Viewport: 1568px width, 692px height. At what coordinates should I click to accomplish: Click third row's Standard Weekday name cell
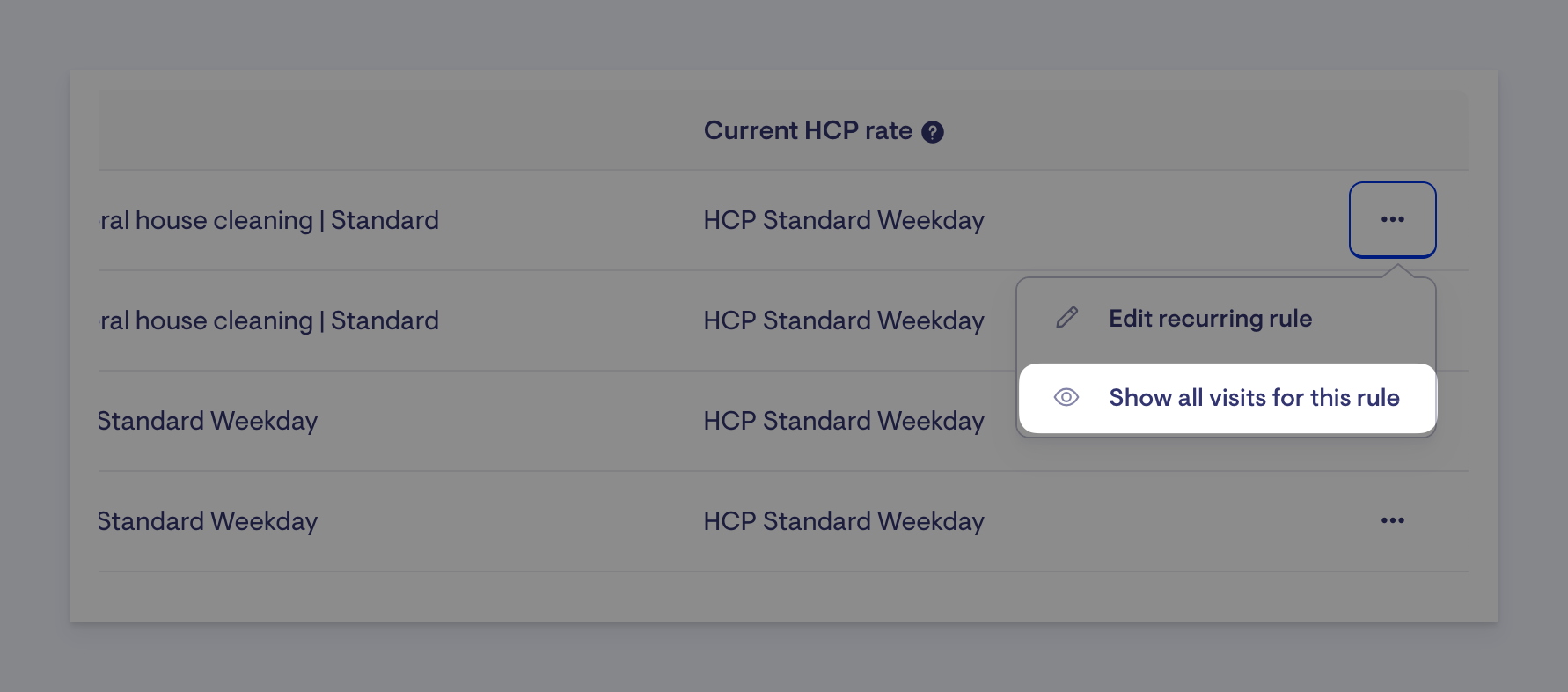pos(208,421)
